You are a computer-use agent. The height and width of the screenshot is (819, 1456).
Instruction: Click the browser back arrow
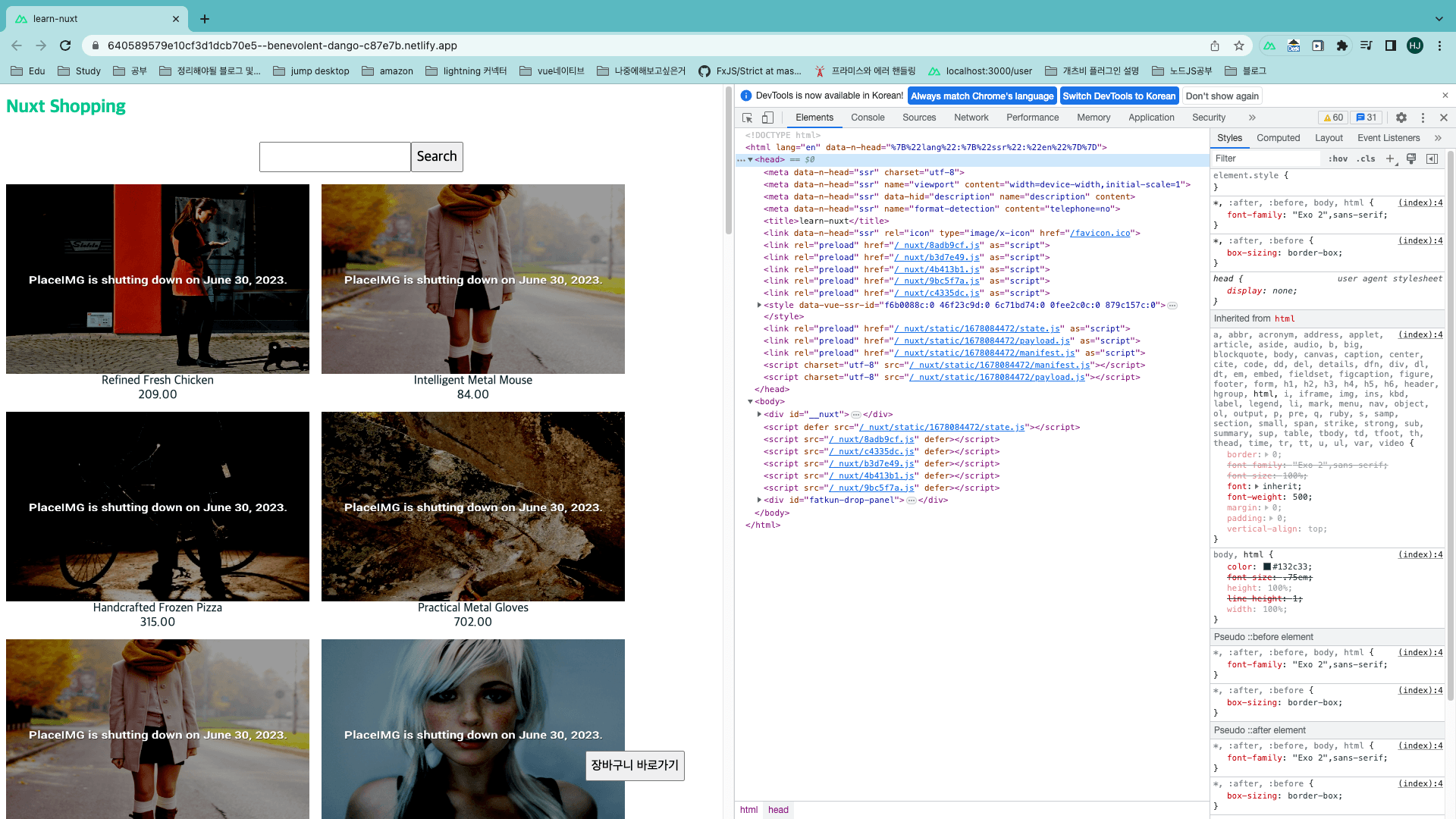pos(17,45)
